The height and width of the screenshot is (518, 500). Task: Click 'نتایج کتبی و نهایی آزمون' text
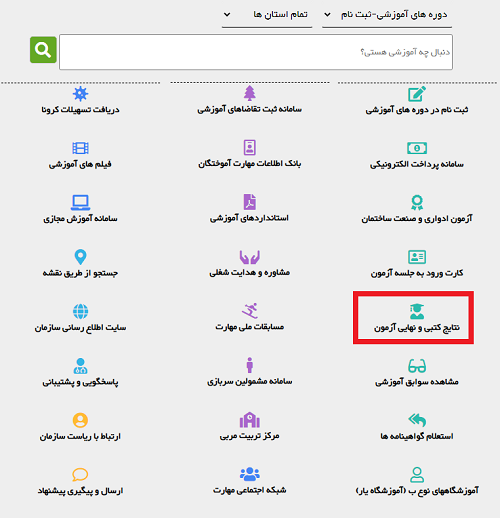(417, 328)
